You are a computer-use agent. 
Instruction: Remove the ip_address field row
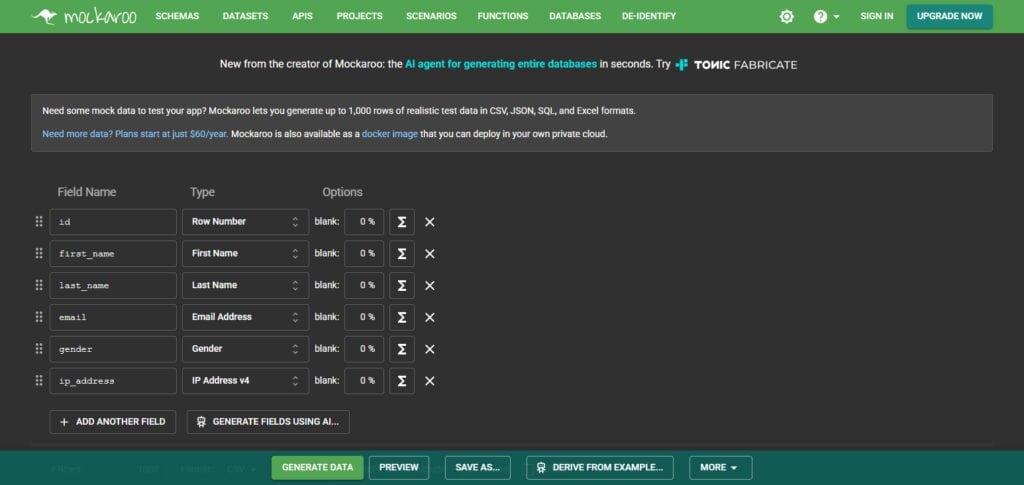(430, 381)
